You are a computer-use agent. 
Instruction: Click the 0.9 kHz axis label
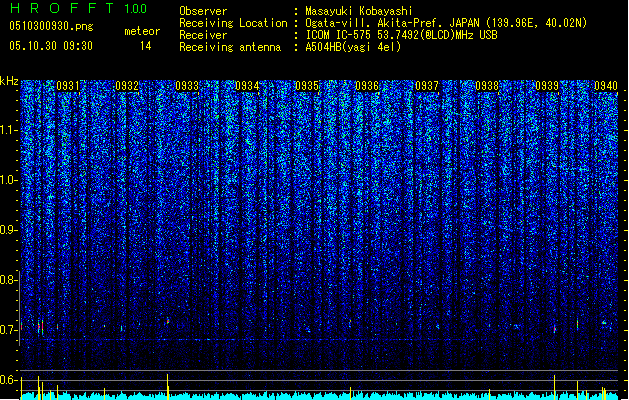click(x=8, y=230)
